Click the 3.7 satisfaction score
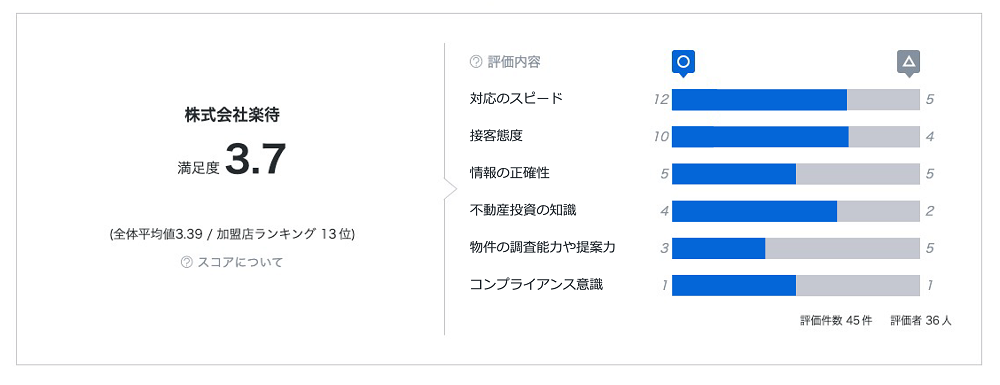Viewport: 1000px width, 385px height. (255, 160)
